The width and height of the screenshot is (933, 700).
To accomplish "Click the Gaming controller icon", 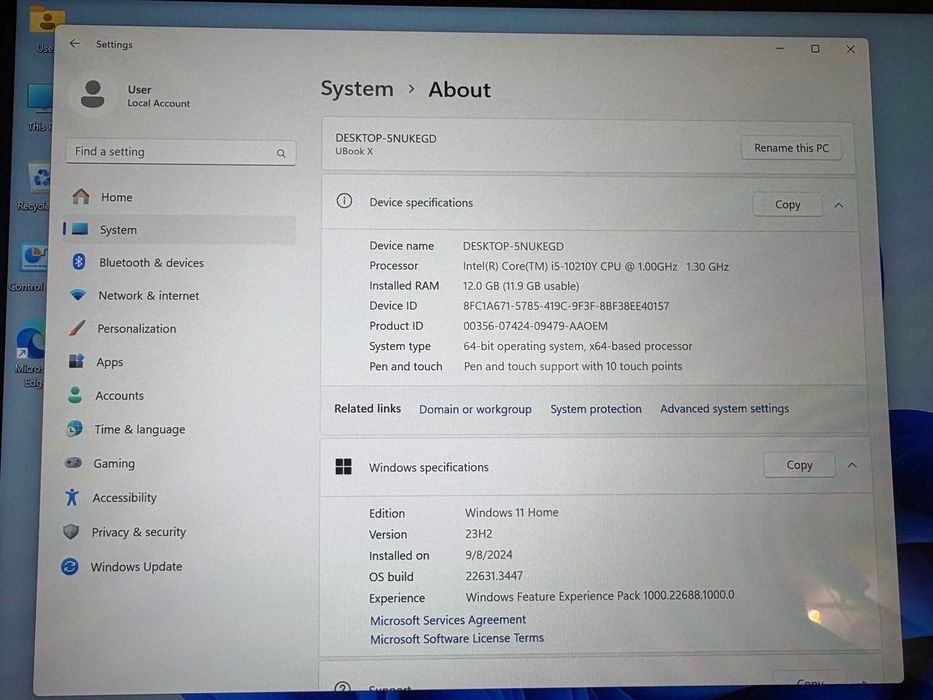I will click(73, 462).
